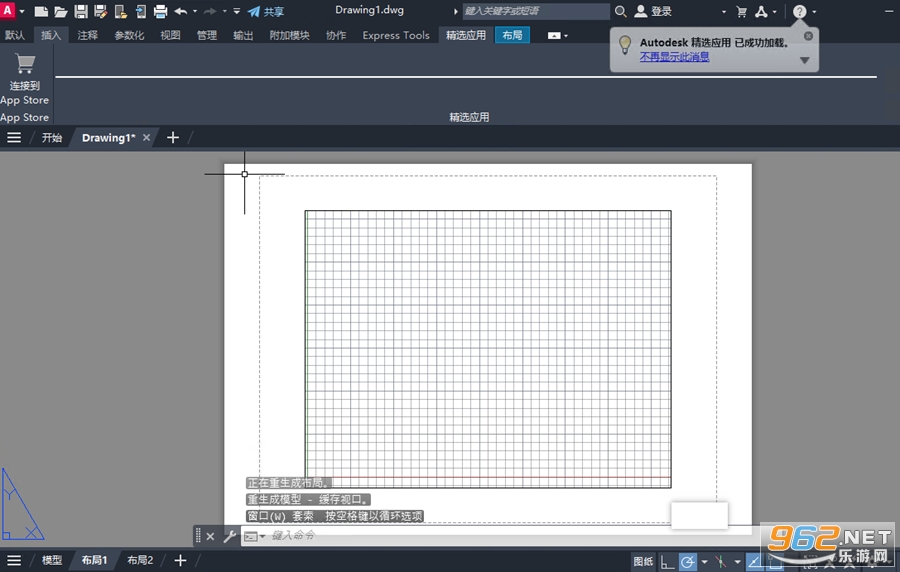The width and height of the screenshot is (900, 572).
Task: Click the magnifier search icon
Action: point(620,11)
